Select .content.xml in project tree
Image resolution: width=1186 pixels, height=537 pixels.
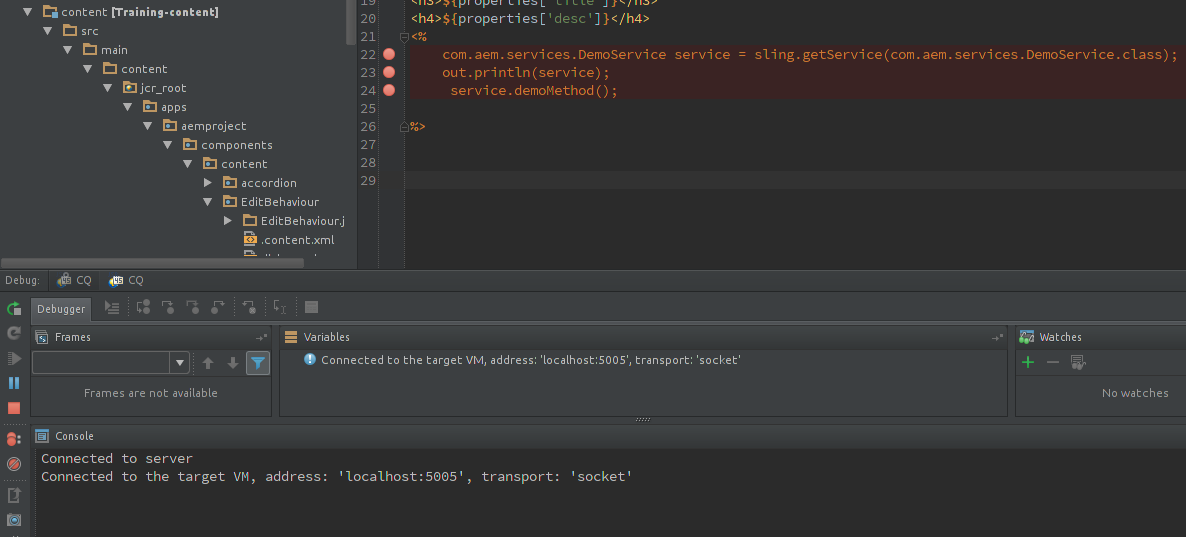click(297, 240)
